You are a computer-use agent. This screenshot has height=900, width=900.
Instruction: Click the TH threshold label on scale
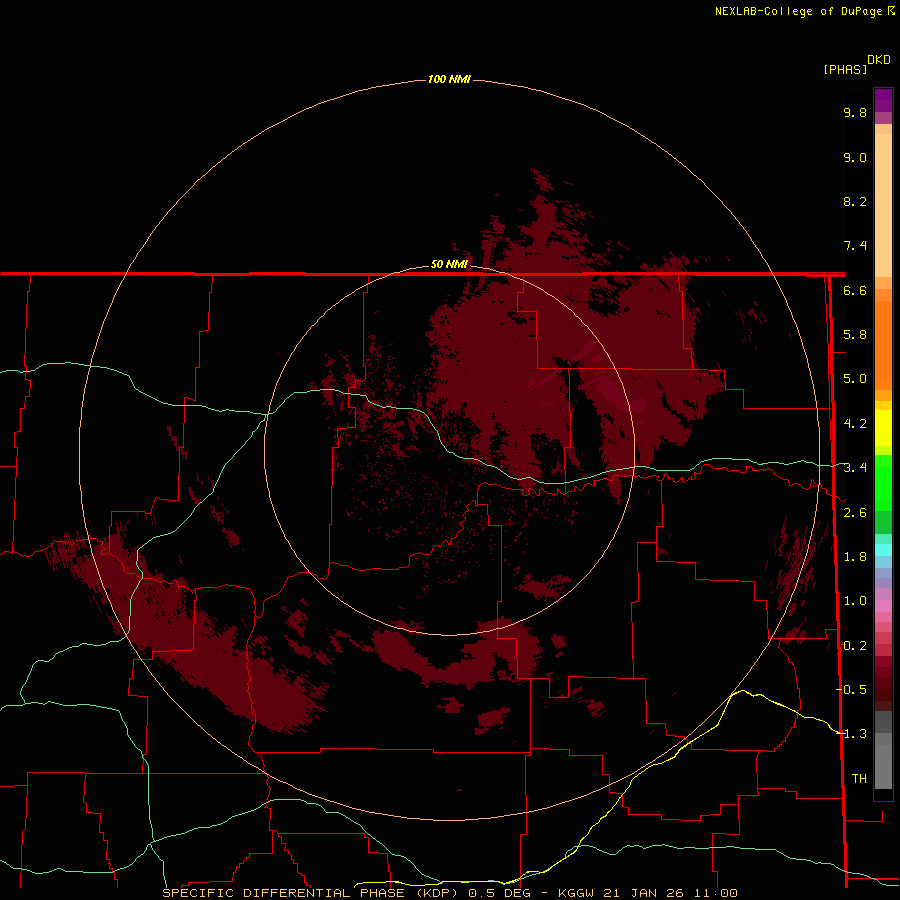(859, 779)
